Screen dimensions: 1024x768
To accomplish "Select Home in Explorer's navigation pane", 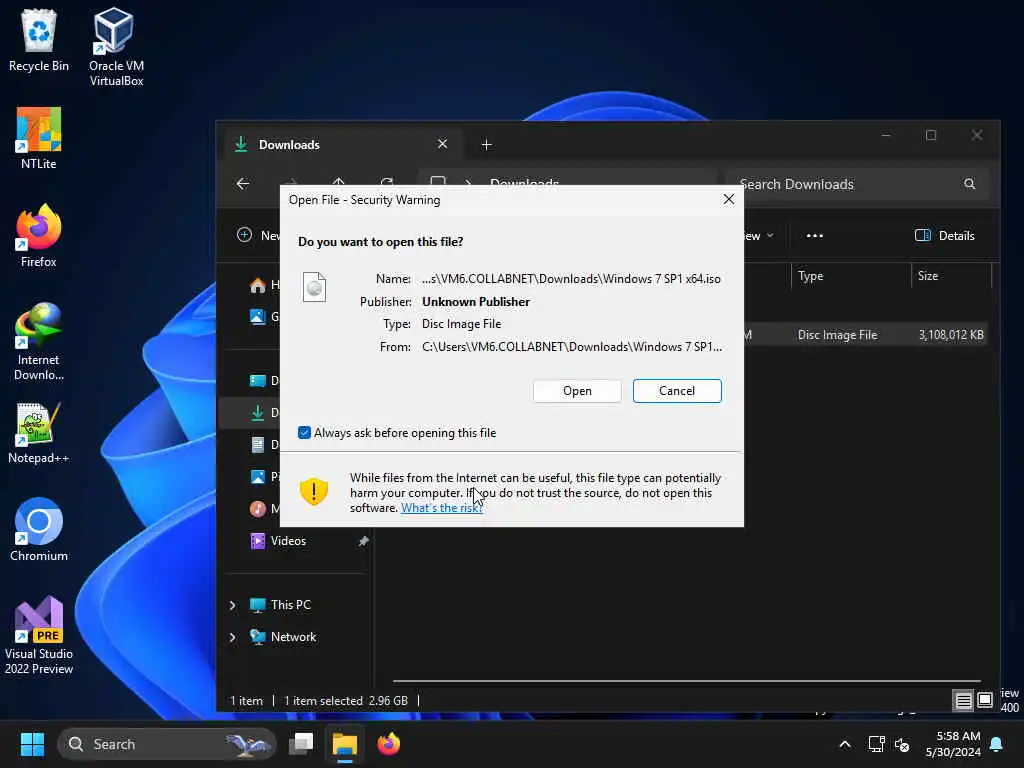I will click(x=264, y=285).
